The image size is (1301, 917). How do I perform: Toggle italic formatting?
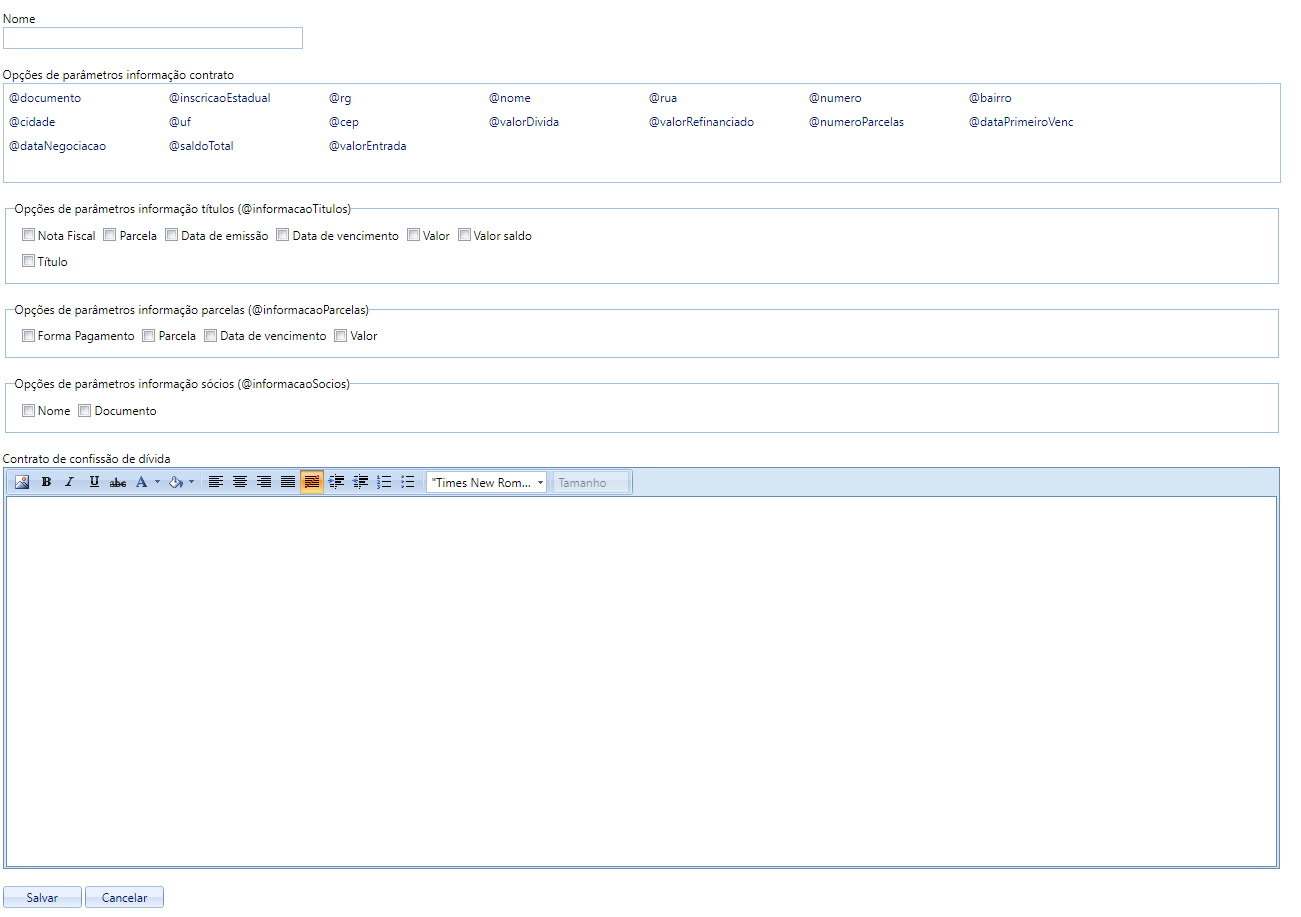click(x=70, y=482)
